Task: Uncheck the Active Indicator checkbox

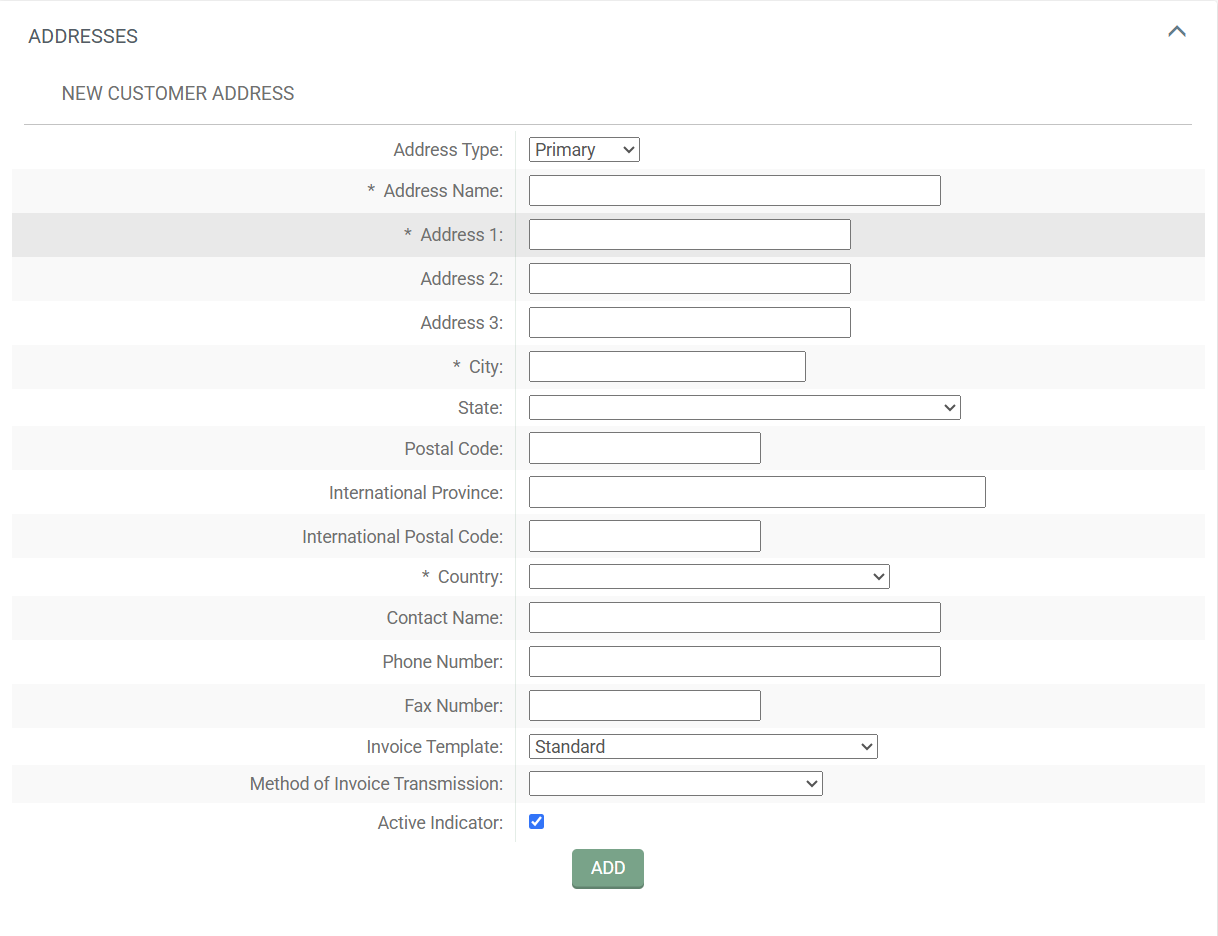Action: click(x=536, y=821)
